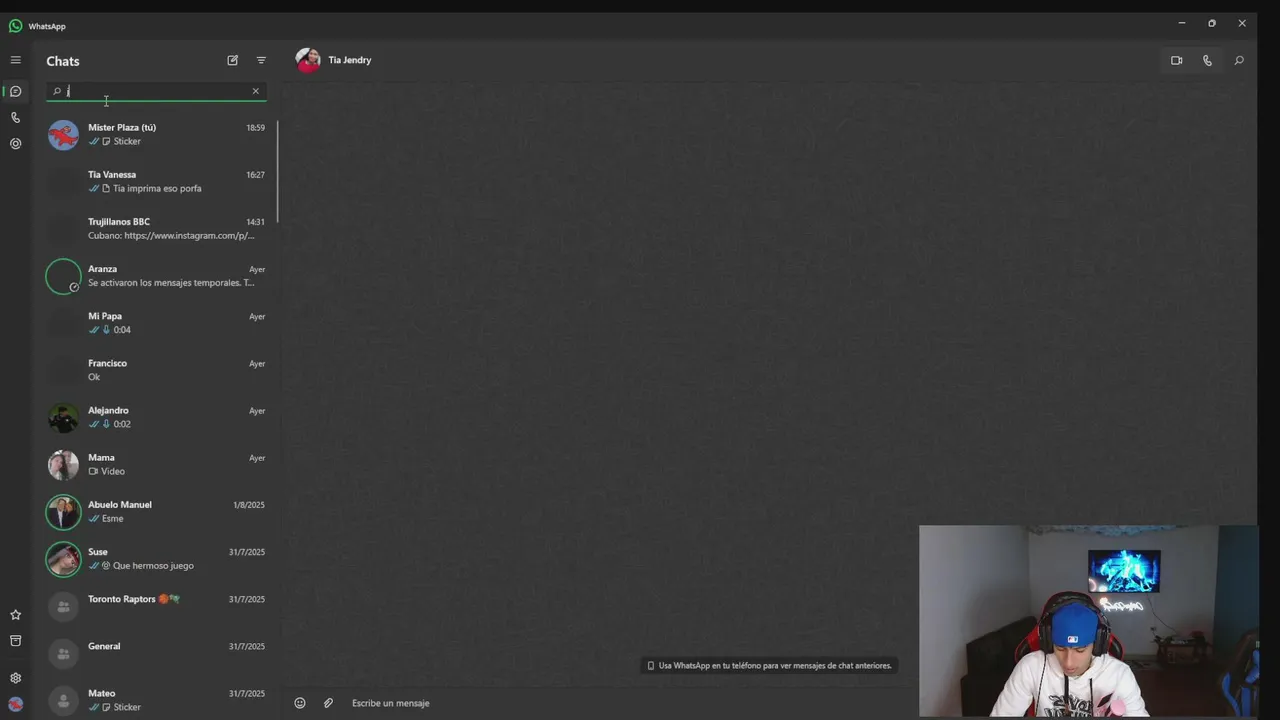The image size is (1280, 720).
Task: Open the hamburger navigation menu
Action: pos(15,60)
